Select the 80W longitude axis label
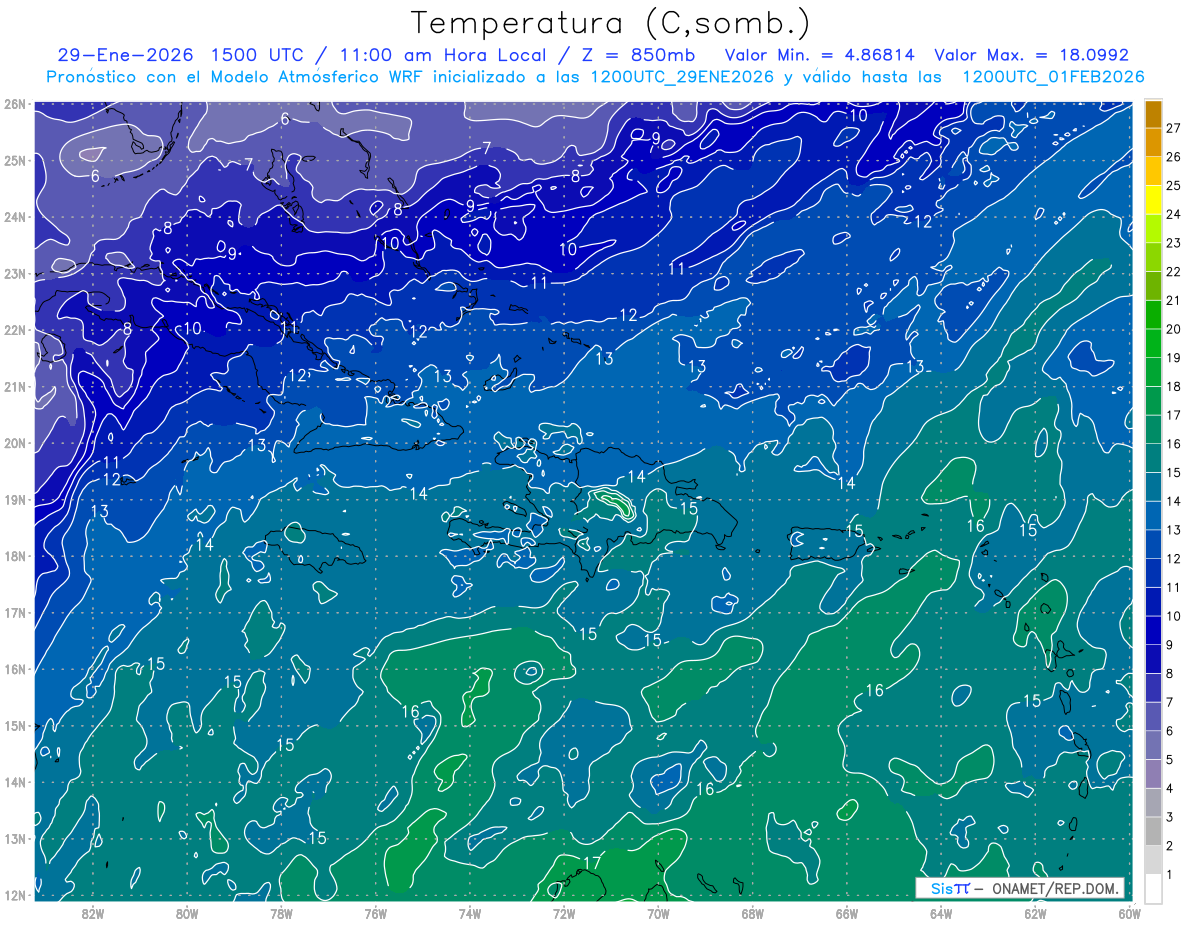The height and width of the screenshot is (927, 1200). pyautogui.click(x=187, y=914)
